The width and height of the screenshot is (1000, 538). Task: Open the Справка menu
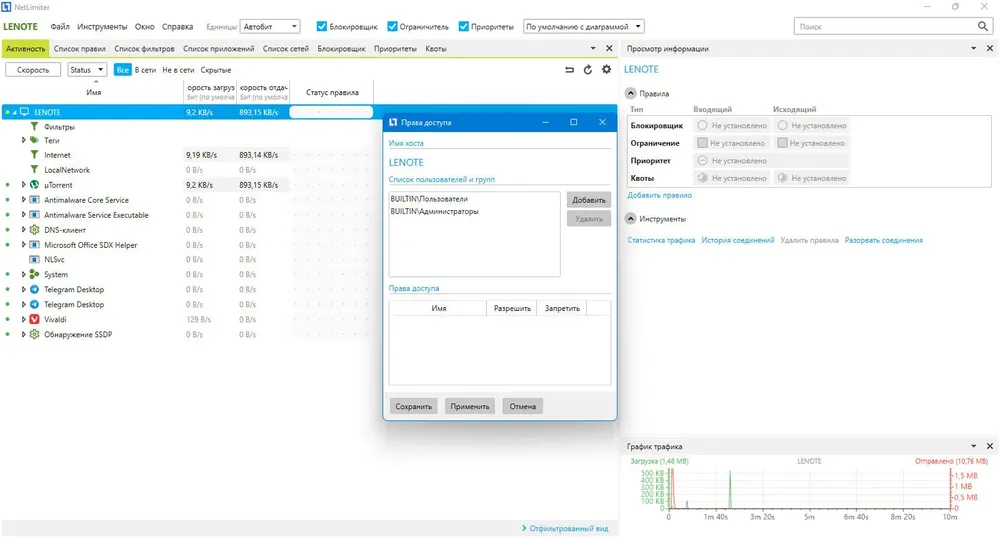coord(177,27)
